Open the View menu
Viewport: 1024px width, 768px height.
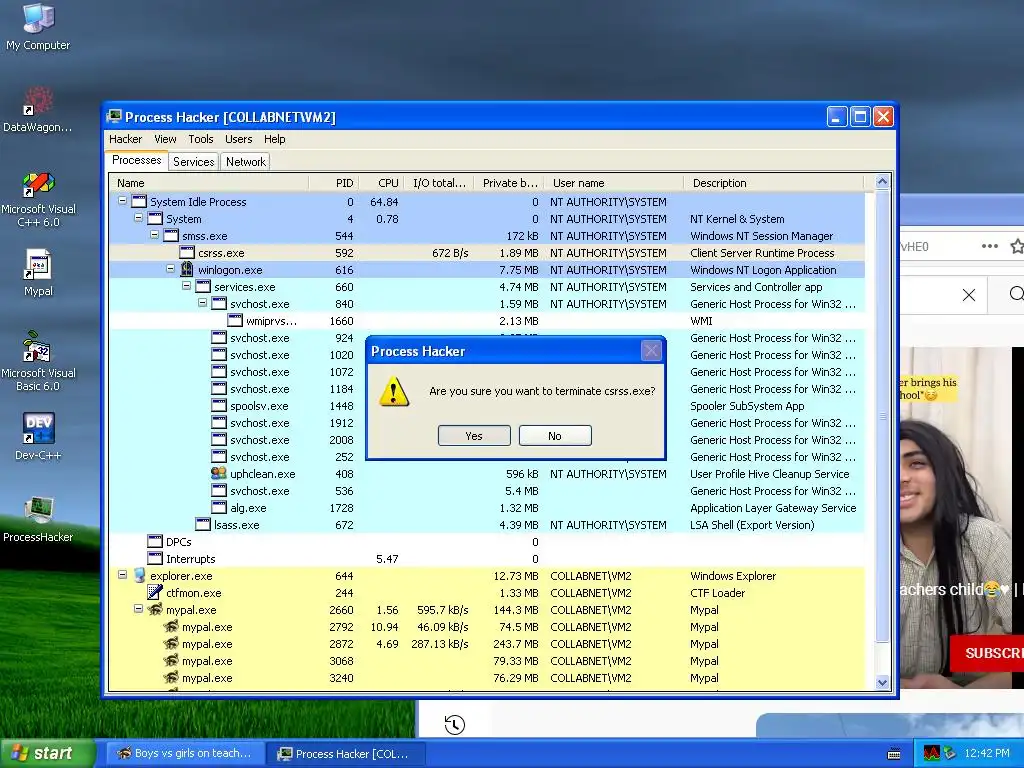point(165,139)
